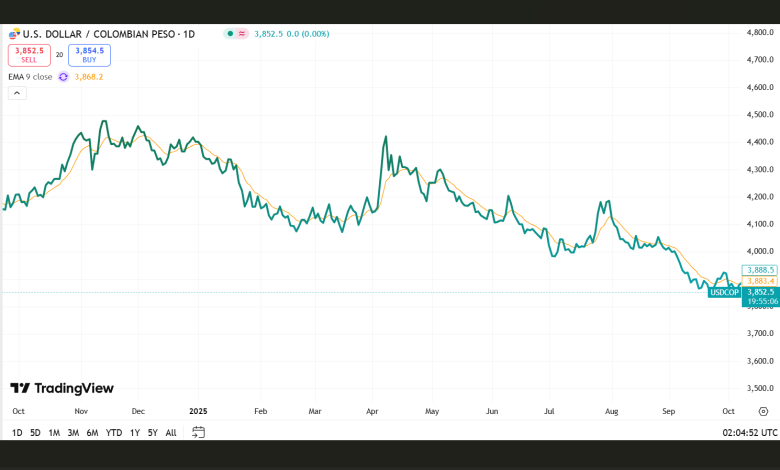
Task: Select the 5D time range
Action: [x=35, y=432]
